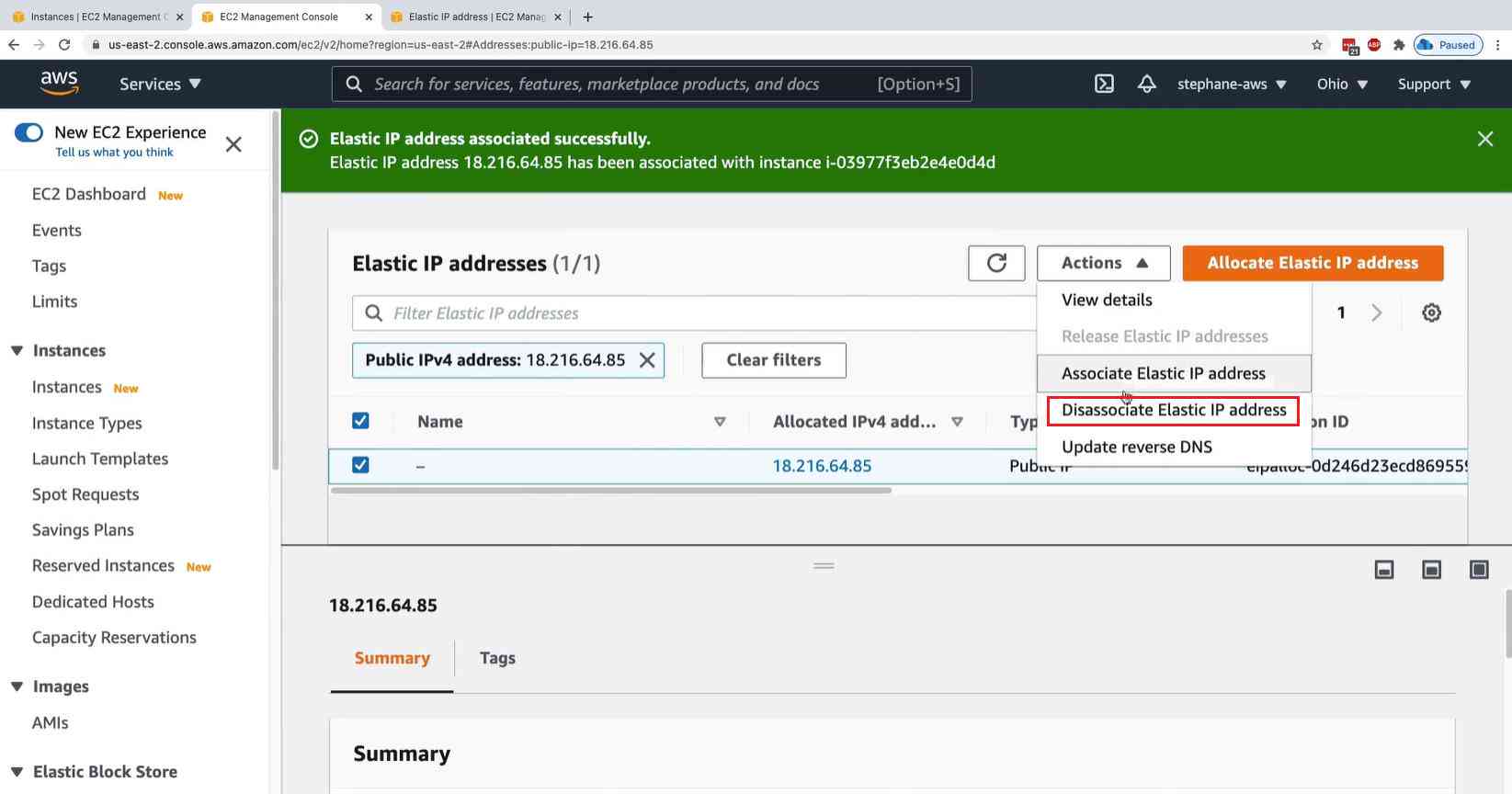Close the New EC2 Experience notice
The width and height of the screenshot is (1512, 794).
[233, 144]
